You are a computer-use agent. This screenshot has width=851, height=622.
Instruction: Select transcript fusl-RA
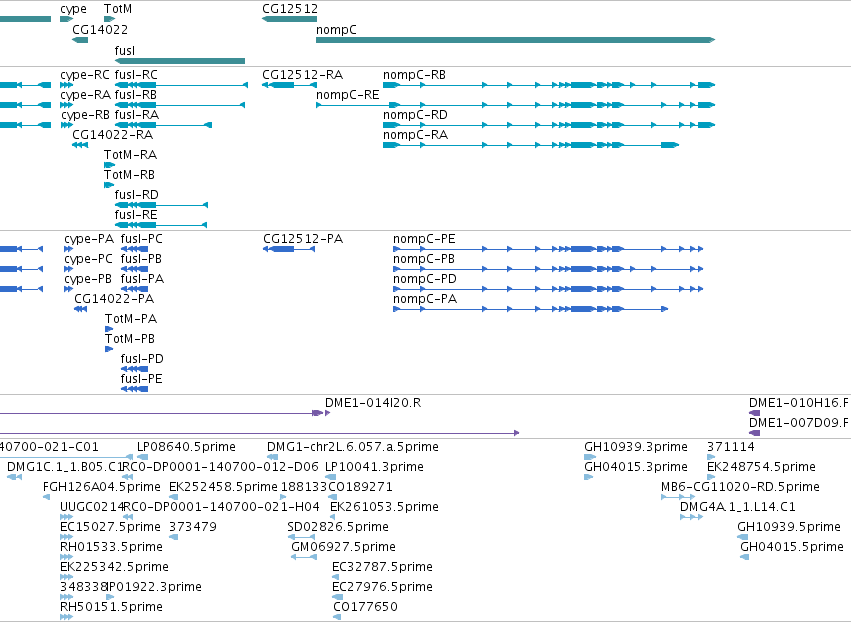(x=163, y=125)
